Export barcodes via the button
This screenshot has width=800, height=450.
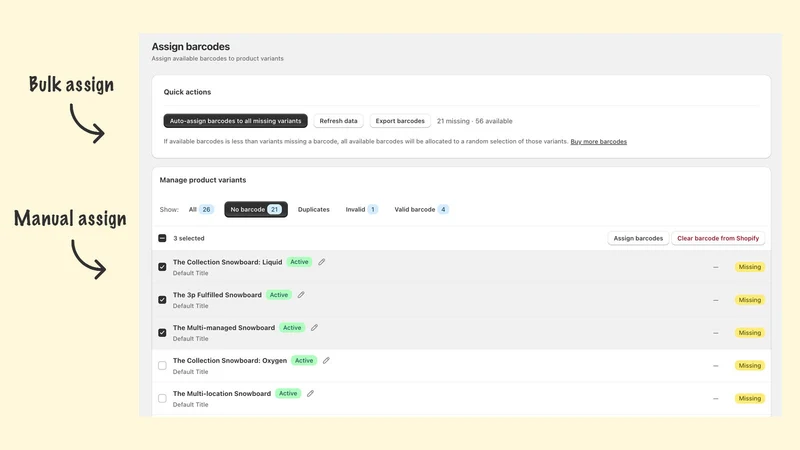(x=400, y=121)
